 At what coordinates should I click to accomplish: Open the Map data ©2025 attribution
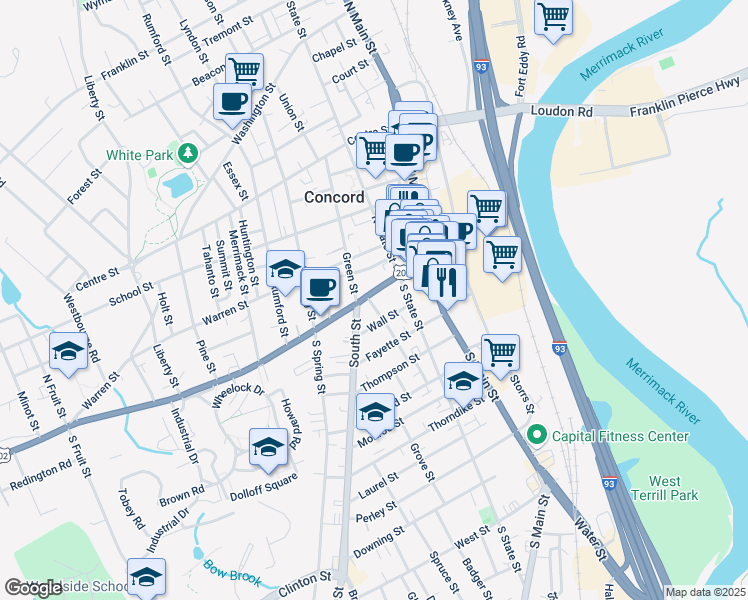click(705, 593)
